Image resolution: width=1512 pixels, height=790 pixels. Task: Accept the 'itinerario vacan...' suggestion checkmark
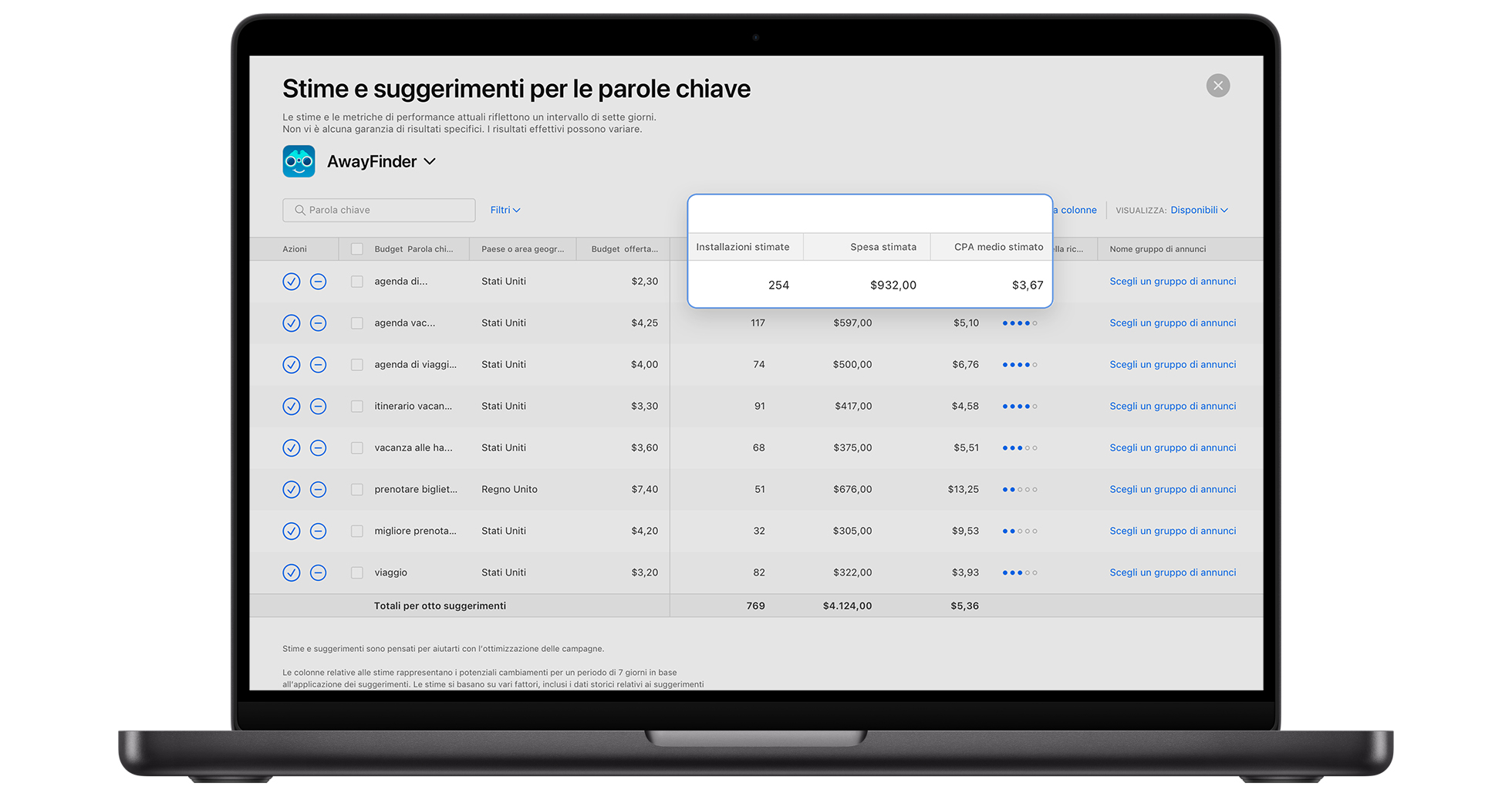[291, 407]
